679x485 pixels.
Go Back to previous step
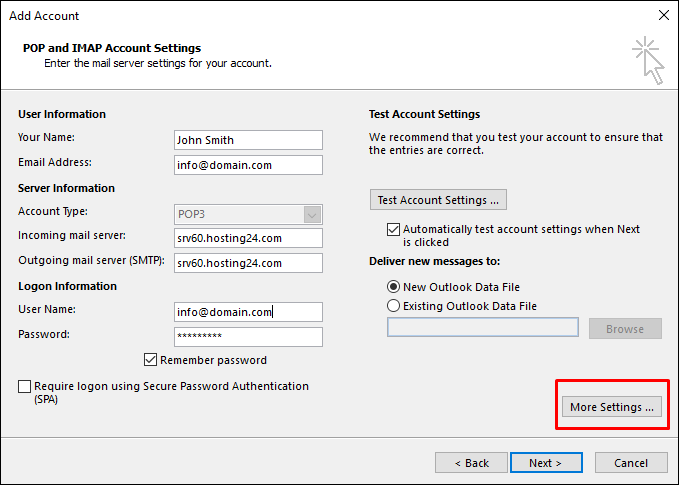[471, 463]
